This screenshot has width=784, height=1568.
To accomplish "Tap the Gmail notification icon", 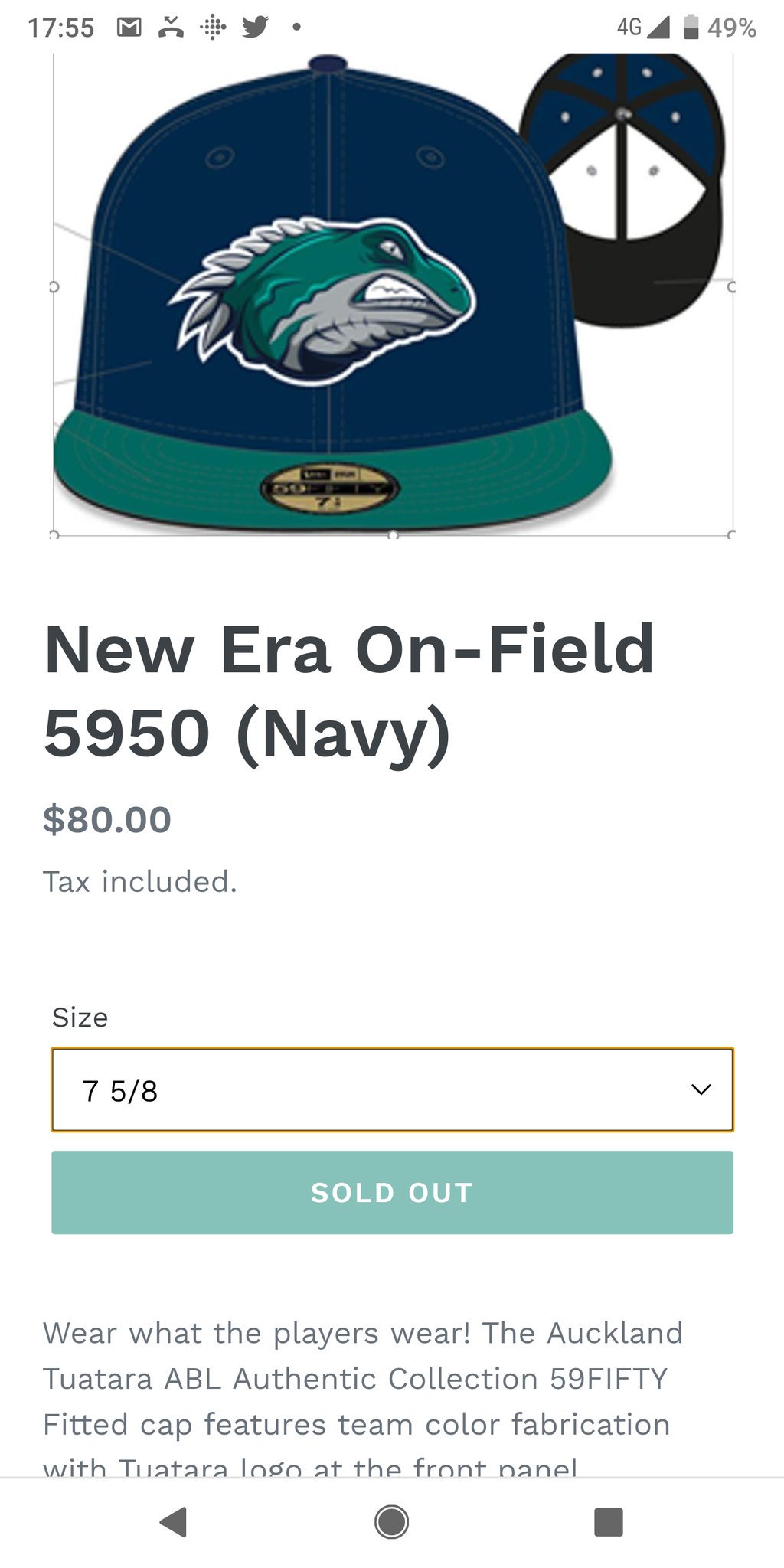I will tap(129, 28).
